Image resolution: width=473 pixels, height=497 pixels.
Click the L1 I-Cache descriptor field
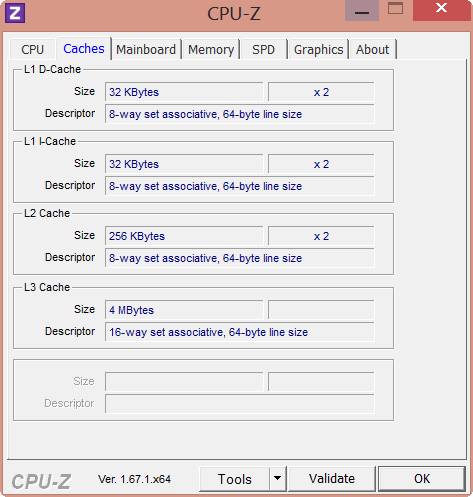pos(240,186)
